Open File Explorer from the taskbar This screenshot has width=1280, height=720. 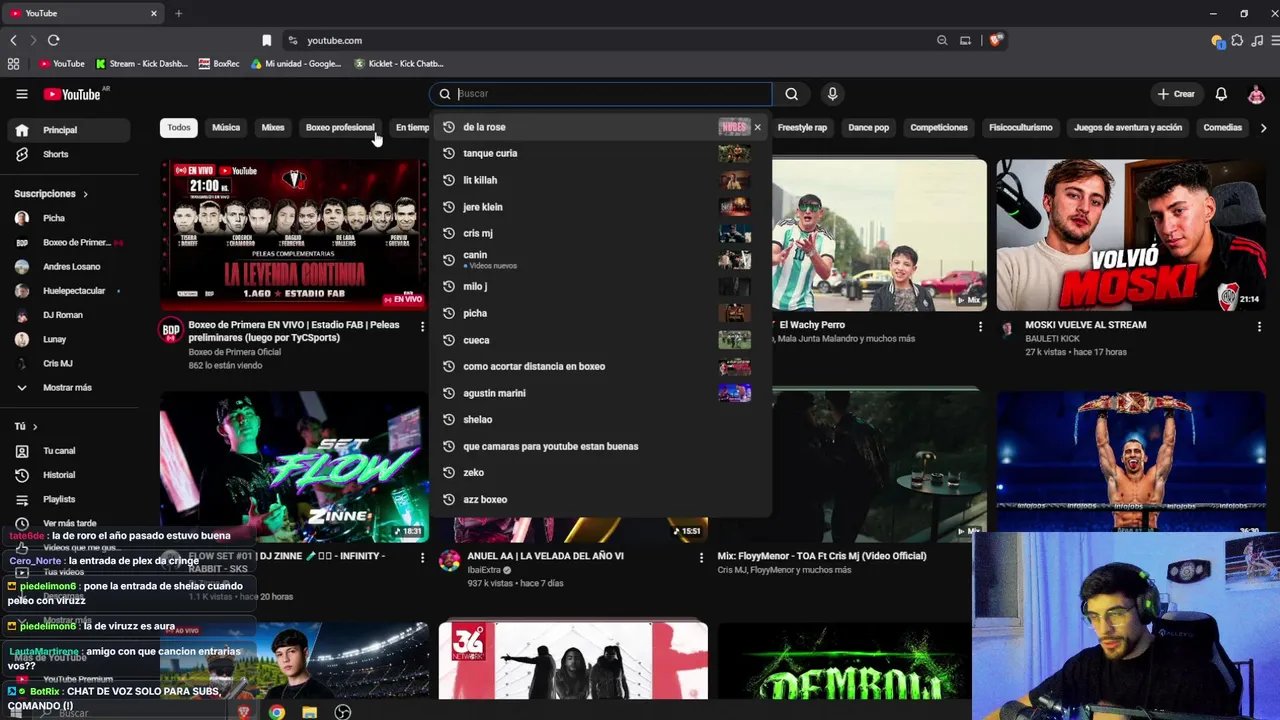(x=310, y=712)
